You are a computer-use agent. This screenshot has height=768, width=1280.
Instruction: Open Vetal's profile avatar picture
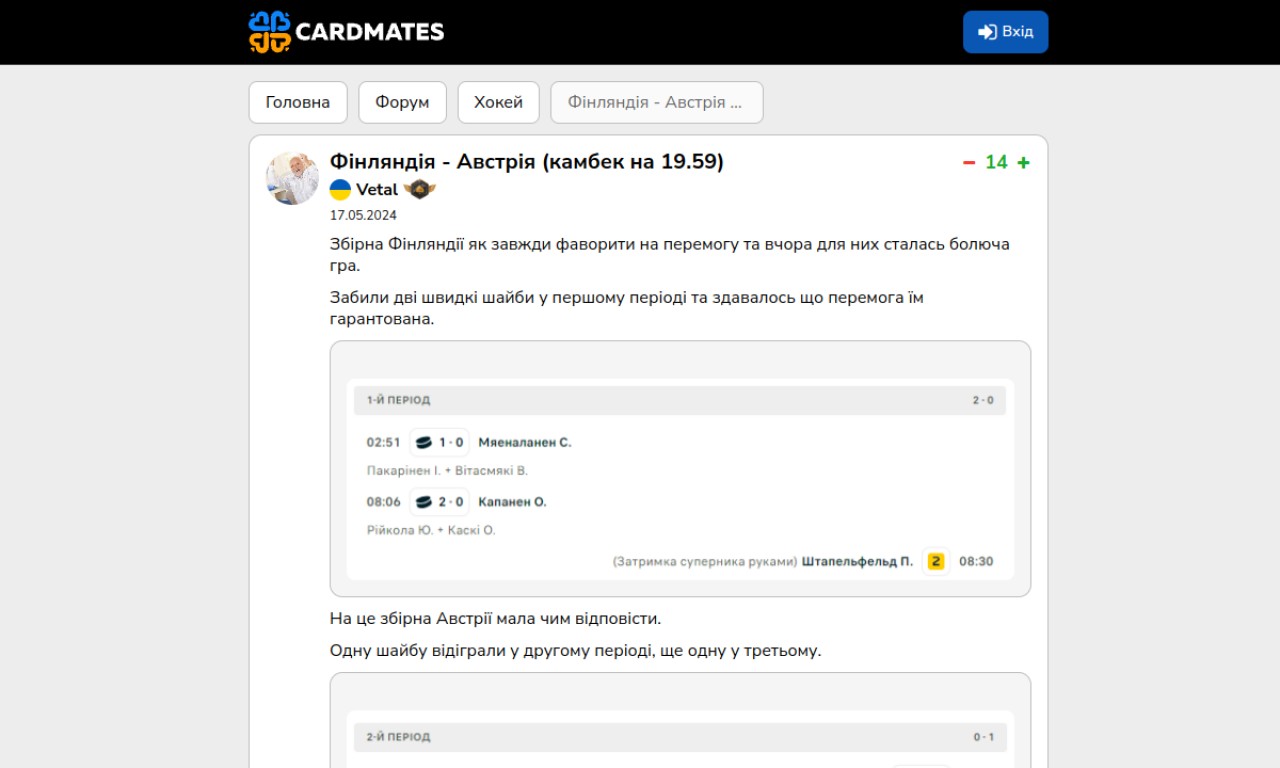tap(292, 179)
